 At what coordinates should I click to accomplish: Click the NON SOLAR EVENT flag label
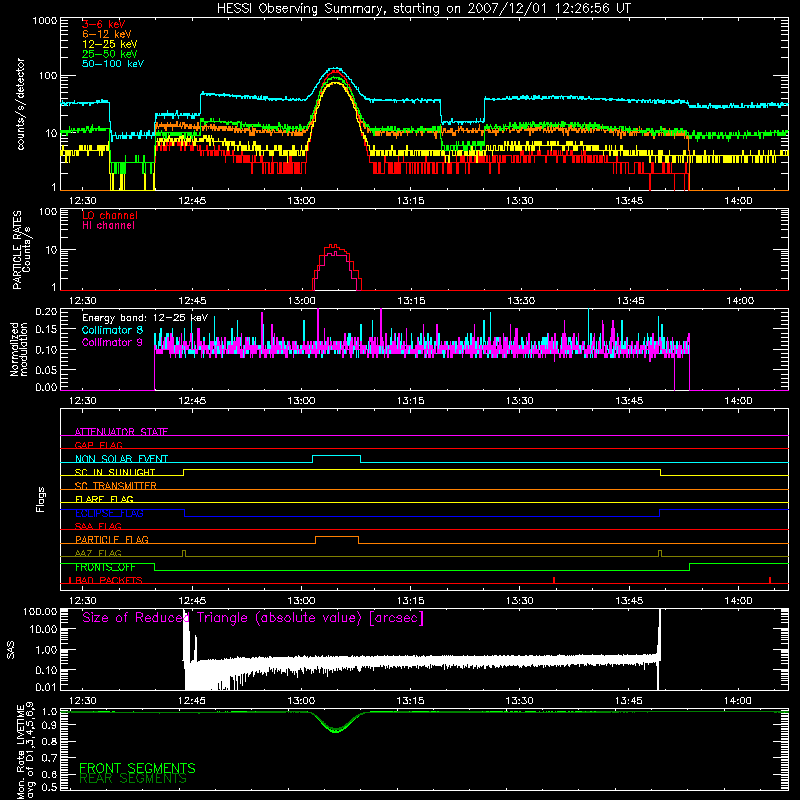coord(121,459)
